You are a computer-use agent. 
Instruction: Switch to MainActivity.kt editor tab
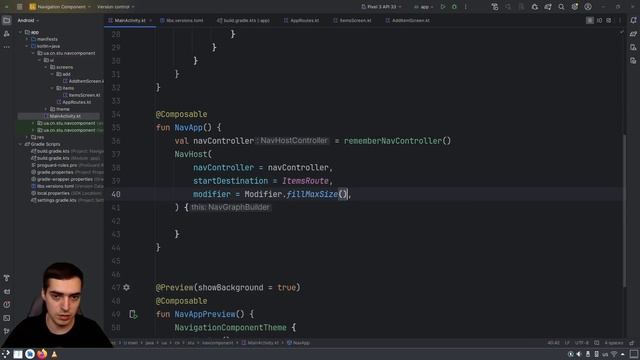pyautogui.click(x=130, y=20)
